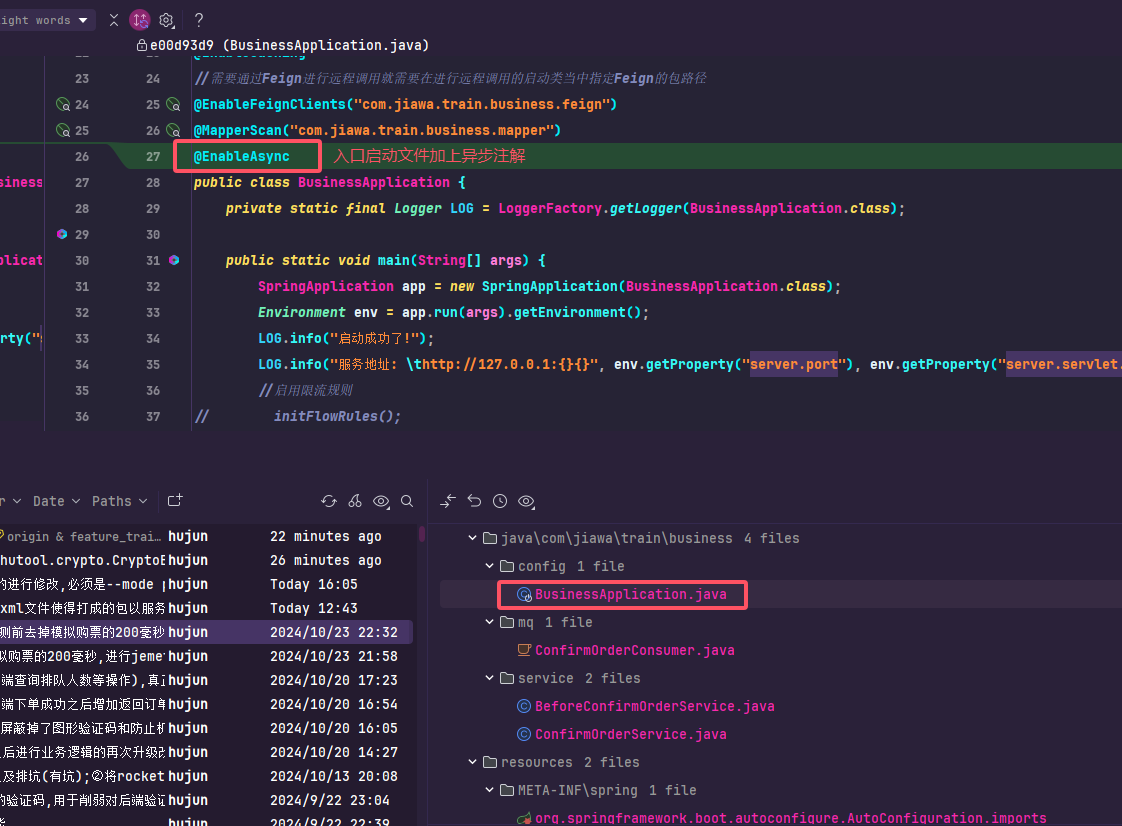1122x826 pixels.
Task: Click the @EnableAsync annotation text
Action: tap(242, 156)
